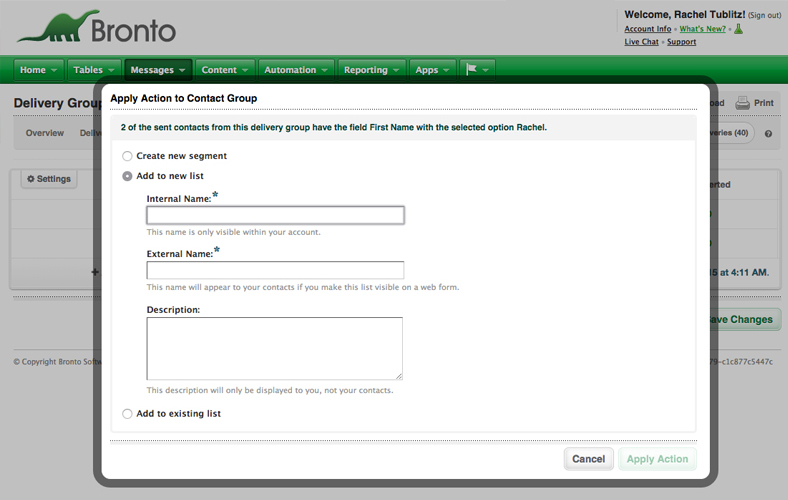
Task: Expand the Messages menu dropdown
Action: click(158, 70)
